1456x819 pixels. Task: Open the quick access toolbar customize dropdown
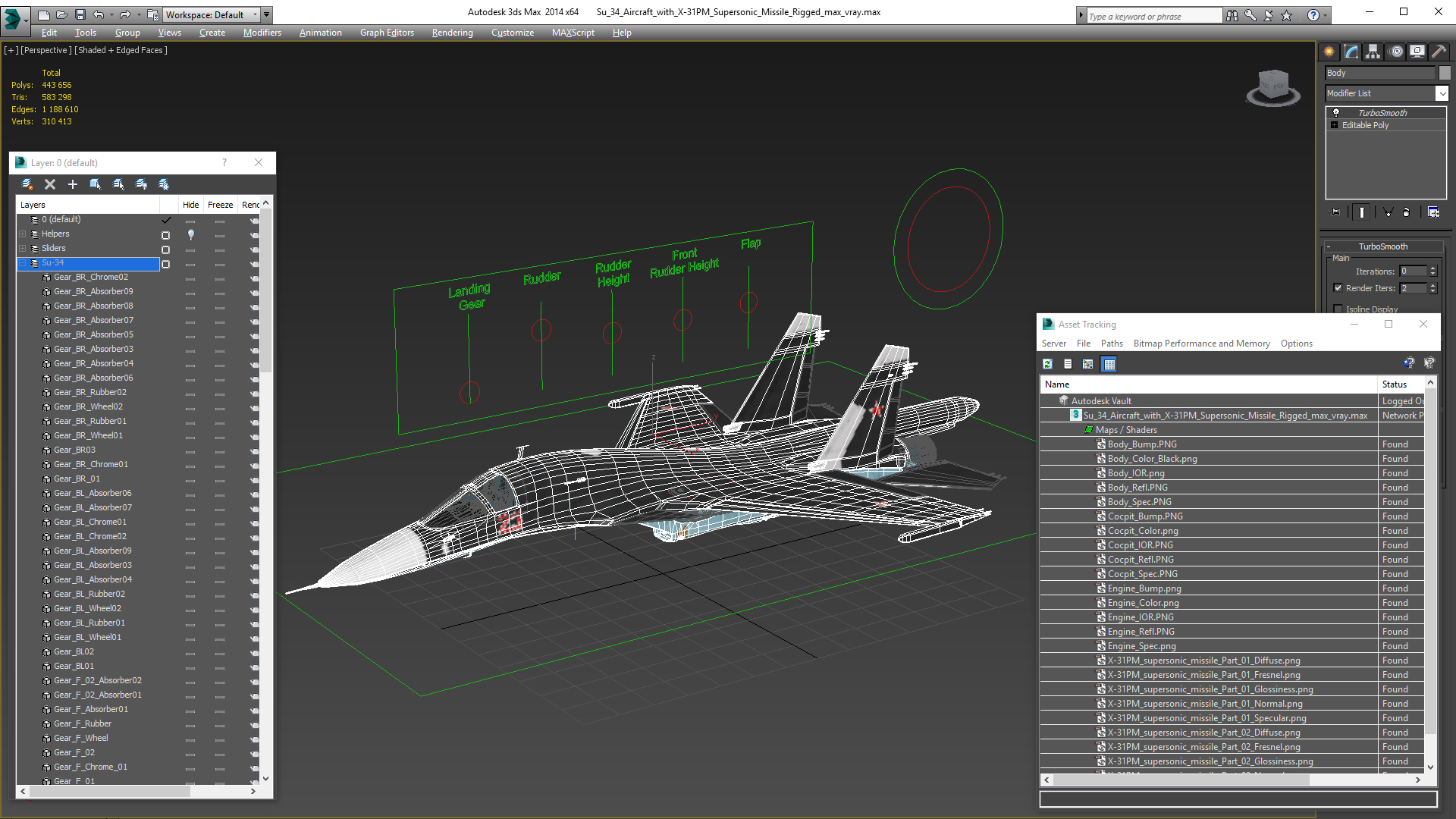pos(266,14)
